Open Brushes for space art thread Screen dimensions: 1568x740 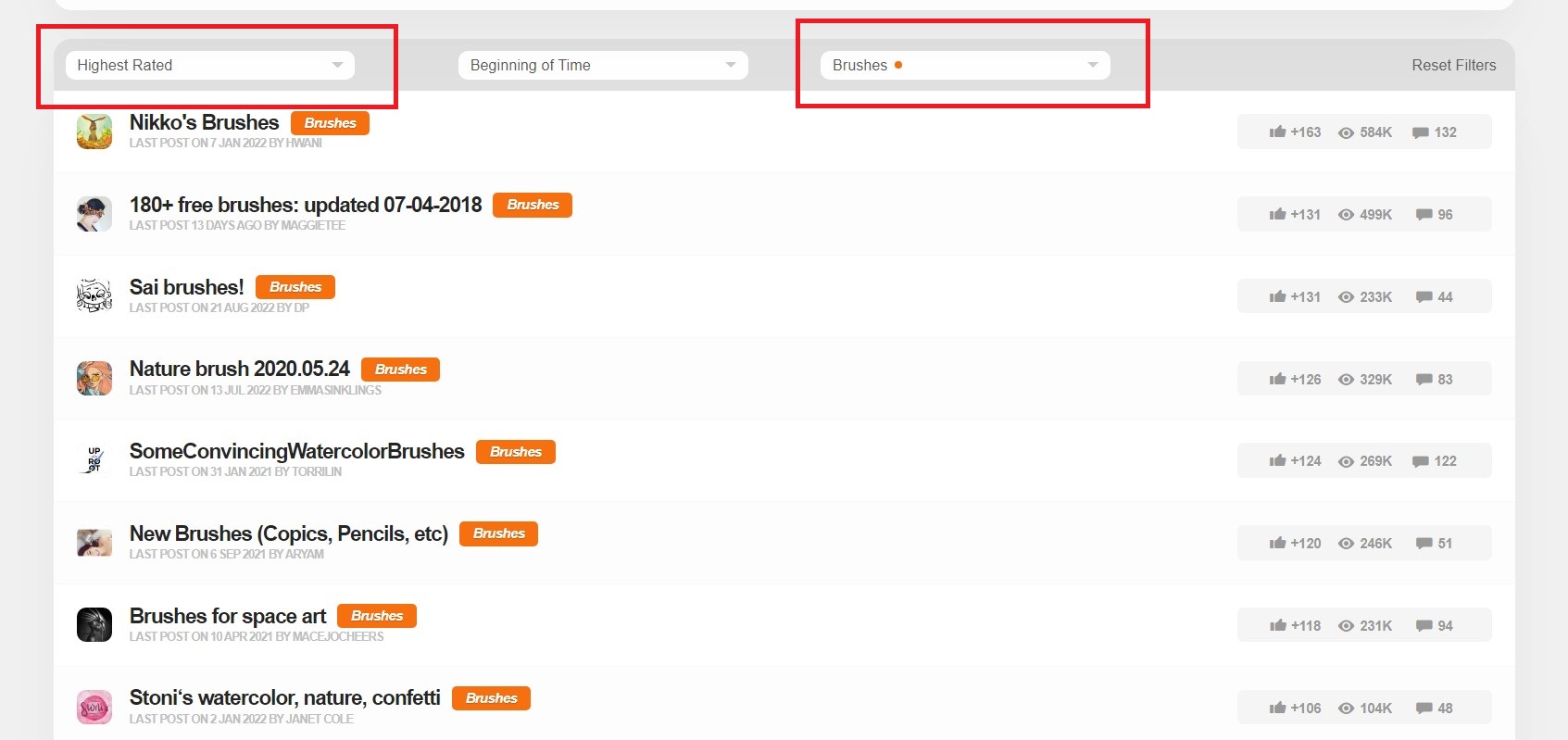click(228, 616)
